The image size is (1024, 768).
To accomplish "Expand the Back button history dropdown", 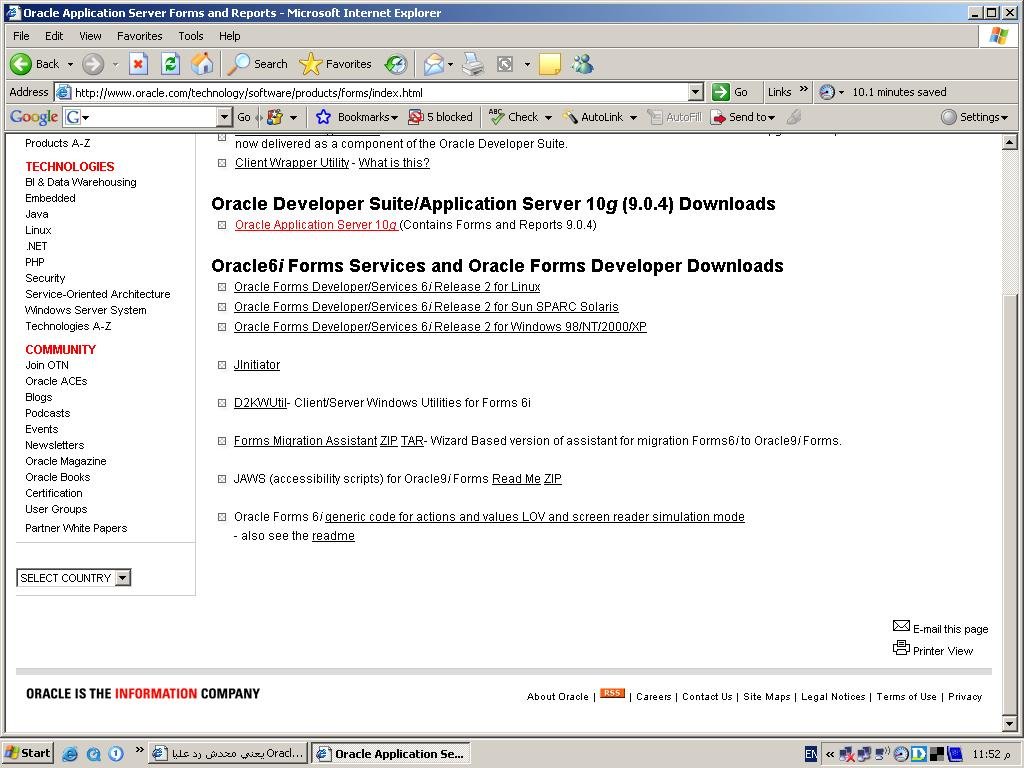I will pyautogui.click(x=71, y=65).
